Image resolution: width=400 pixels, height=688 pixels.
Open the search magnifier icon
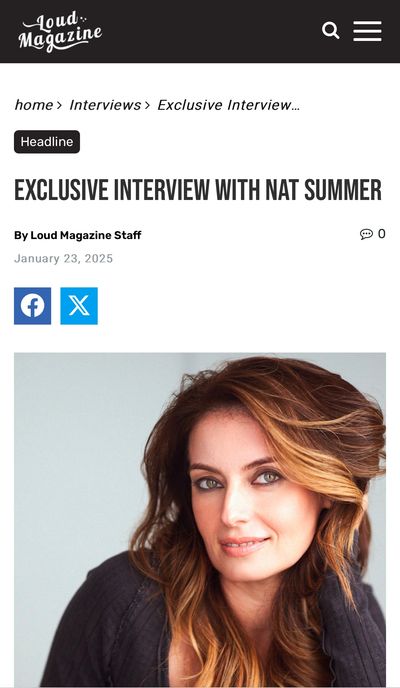[x=331, y=31]
